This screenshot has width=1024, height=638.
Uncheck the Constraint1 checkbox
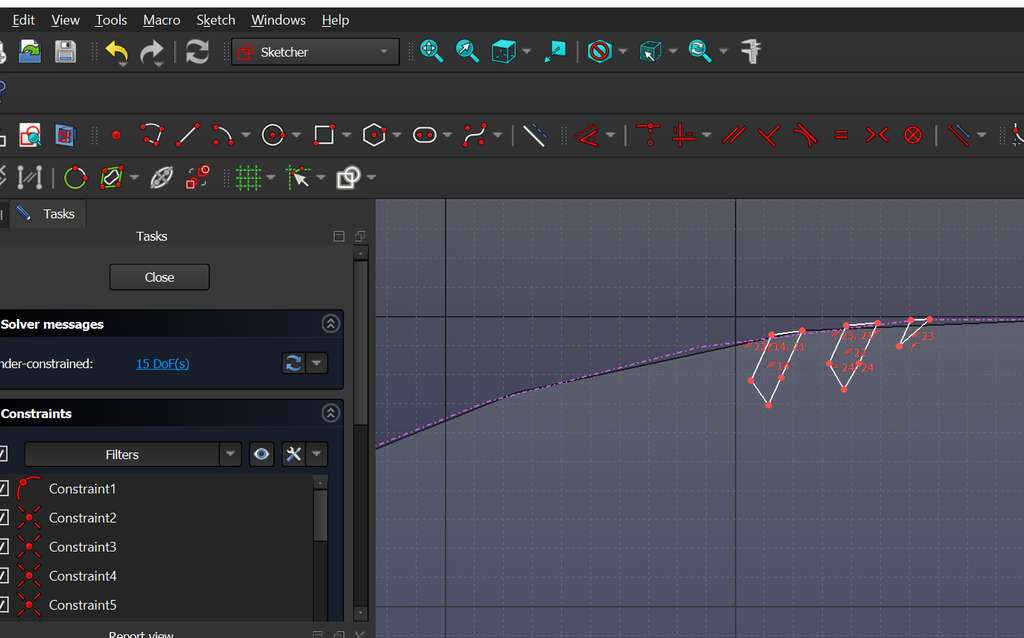pyautogui.click(x=4, y=488)
